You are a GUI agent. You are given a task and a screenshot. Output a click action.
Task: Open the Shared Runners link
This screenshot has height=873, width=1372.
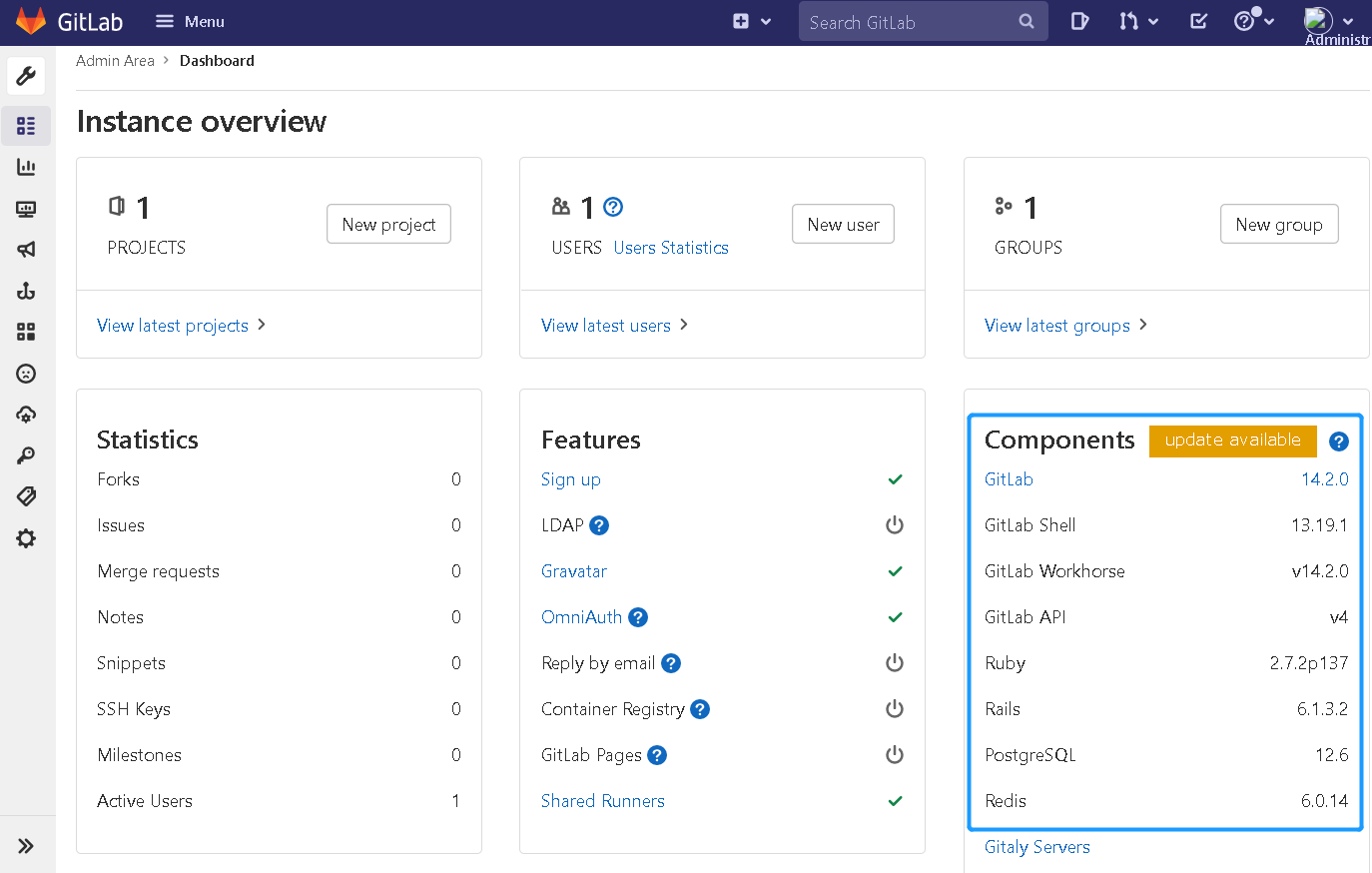603,801
